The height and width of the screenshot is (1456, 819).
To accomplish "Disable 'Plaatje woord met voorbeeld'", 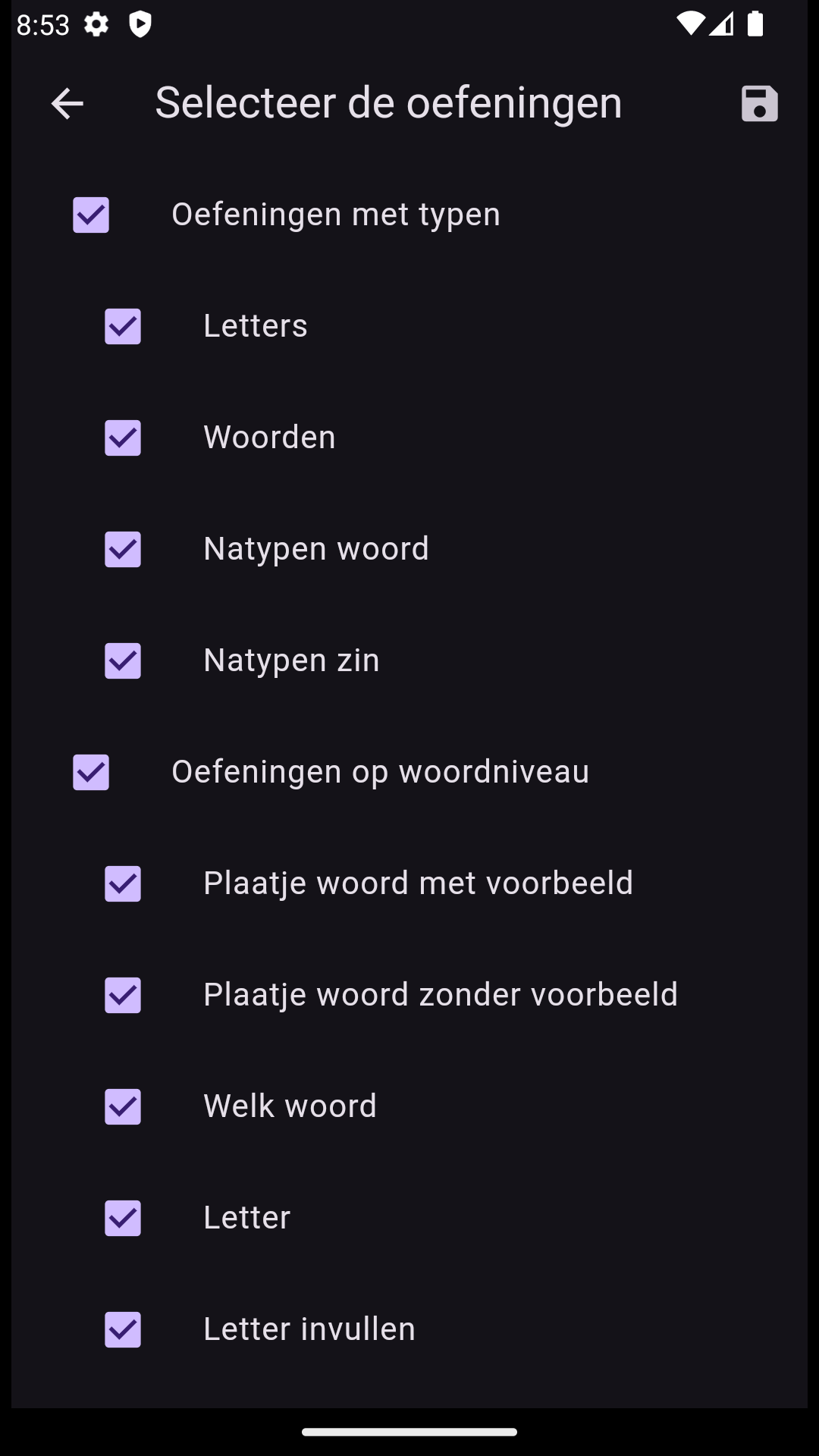I will 123,884.
